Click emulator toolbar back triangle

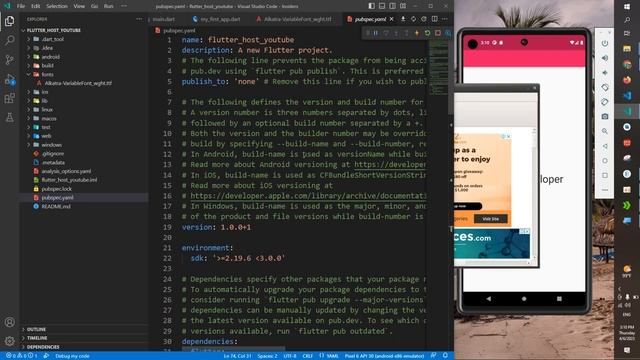pyautogui.click(x=604, y=146)
